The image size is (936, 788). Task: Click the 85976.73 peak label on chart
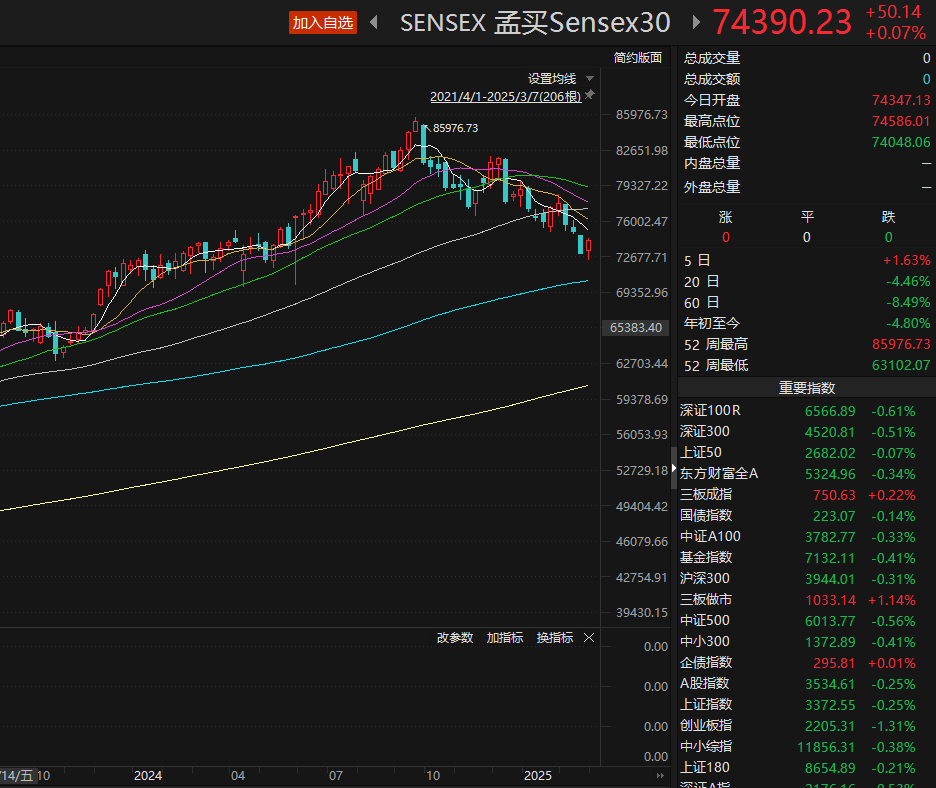455,128
